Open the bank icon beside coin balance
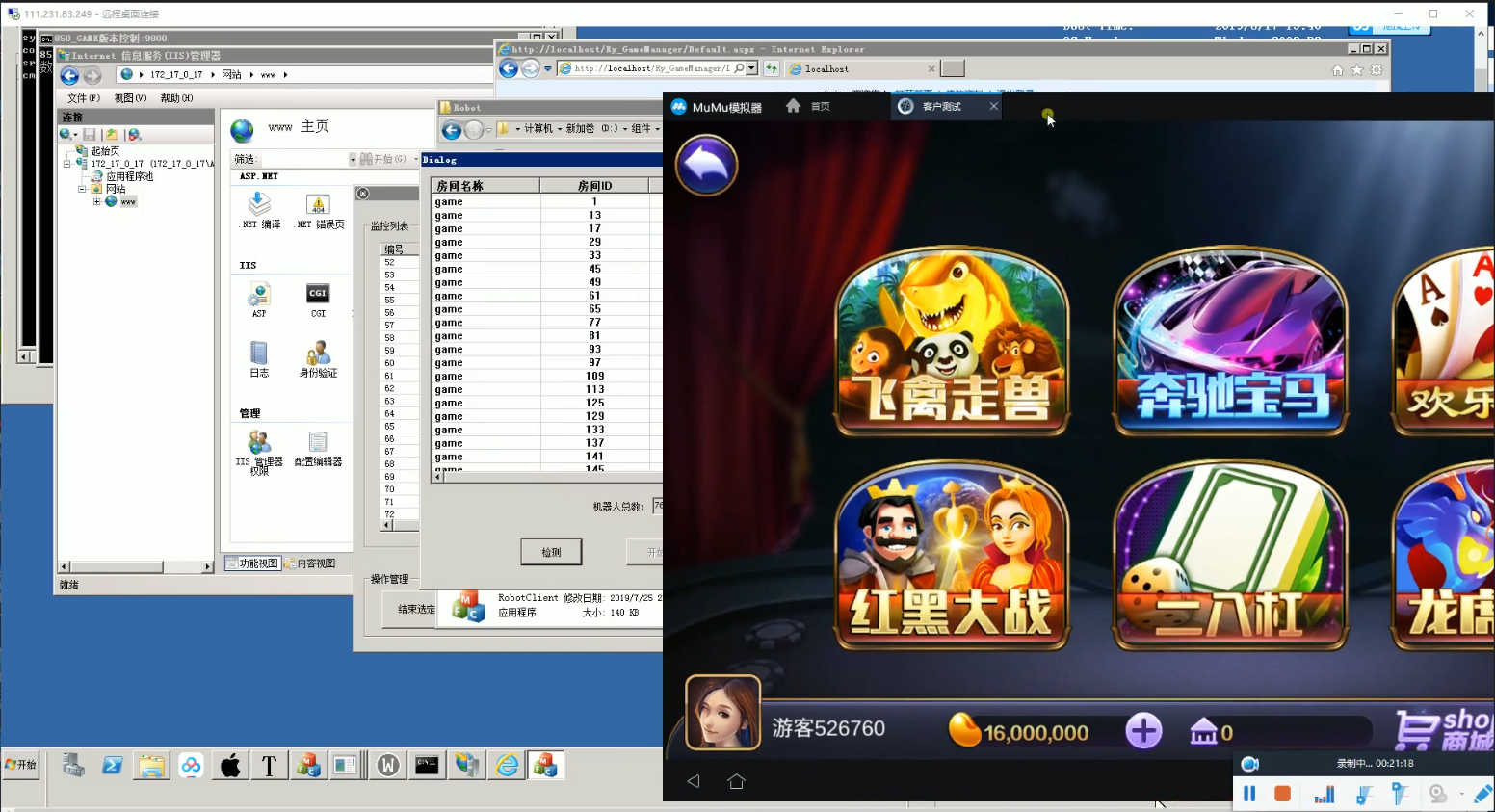Image resolution: width=1495 pixels, height=812 pixels. [x=1204, y=732]
